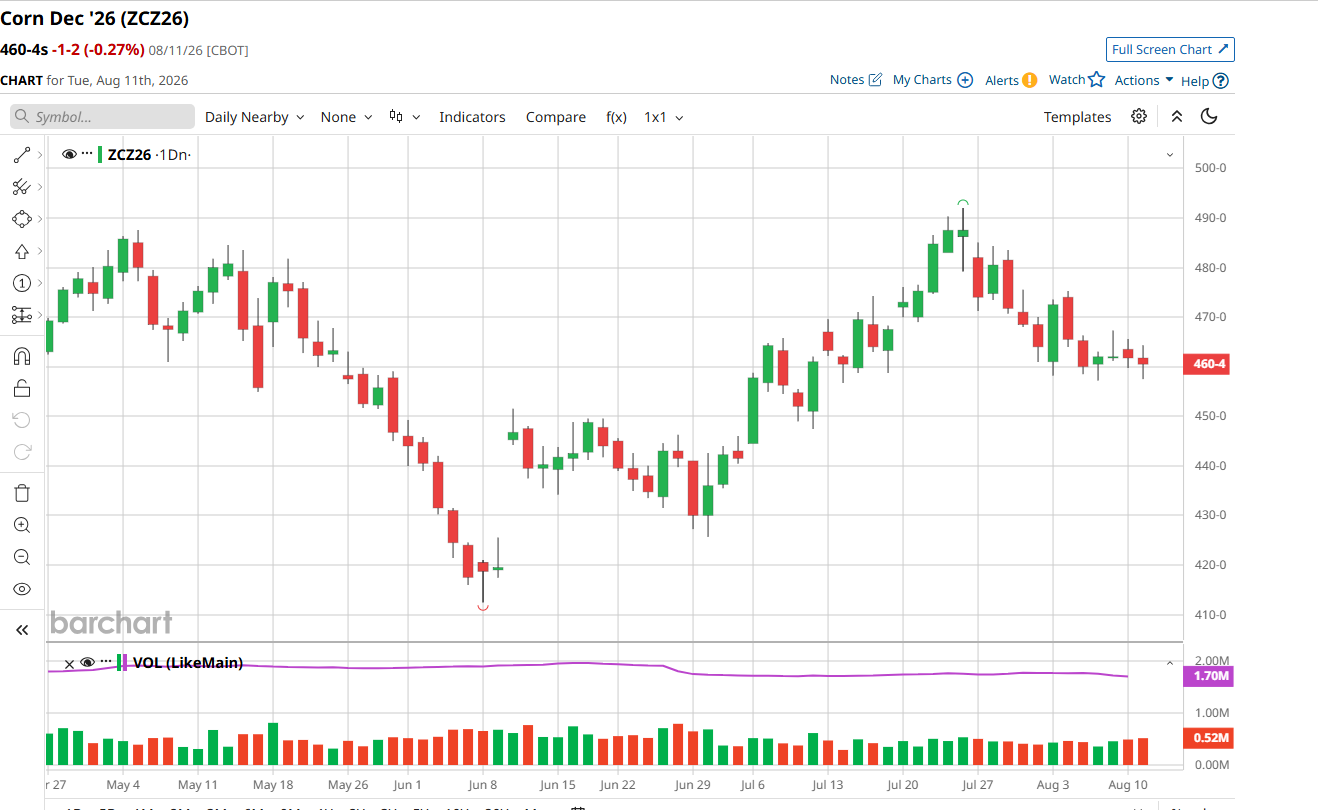The height and width of the screenshot is (810, 1318).
Task: Click the VOL indicator color swatch
Action: pos(122,662)
